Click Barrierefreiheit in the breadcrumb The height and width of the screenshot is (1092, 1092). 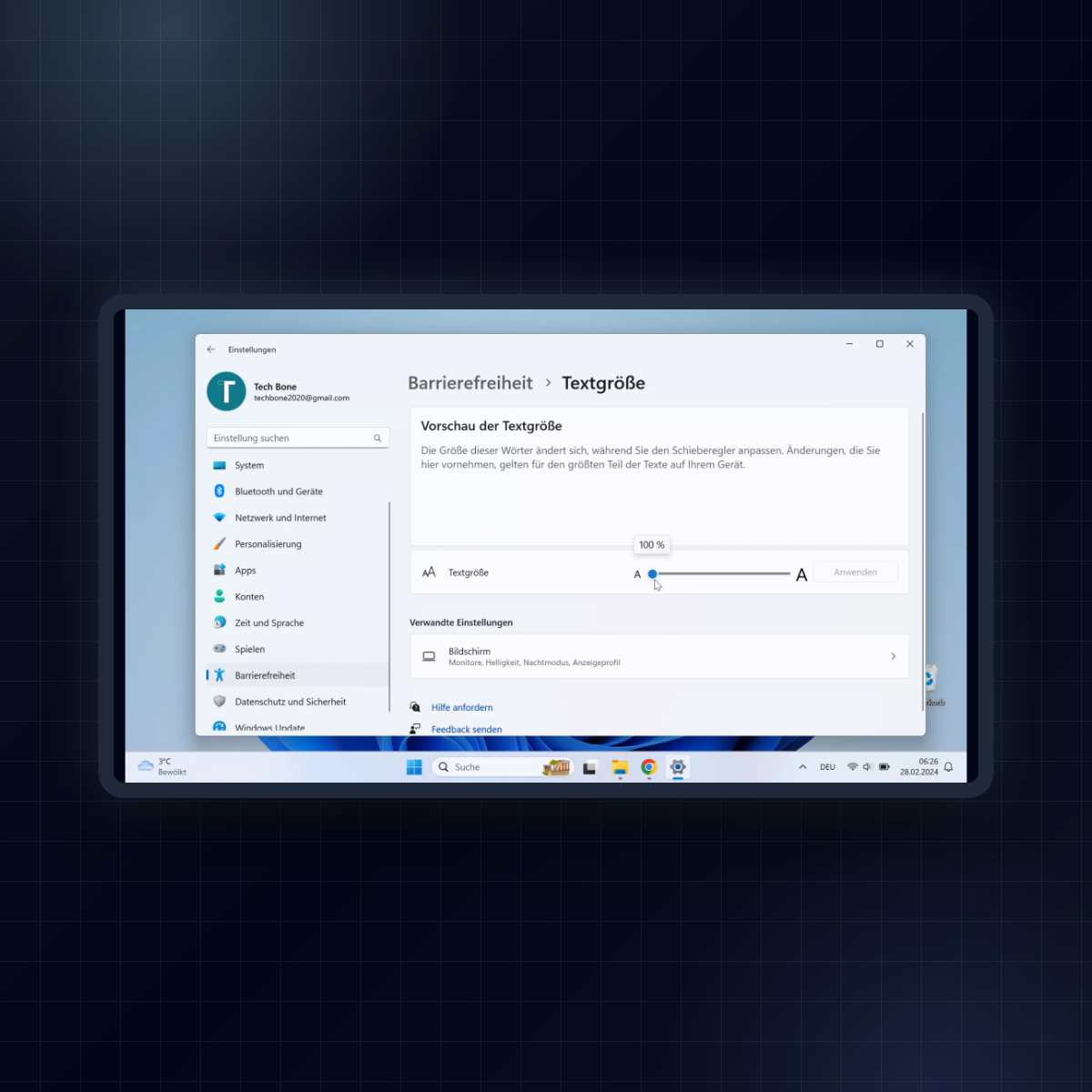point(470,383)
